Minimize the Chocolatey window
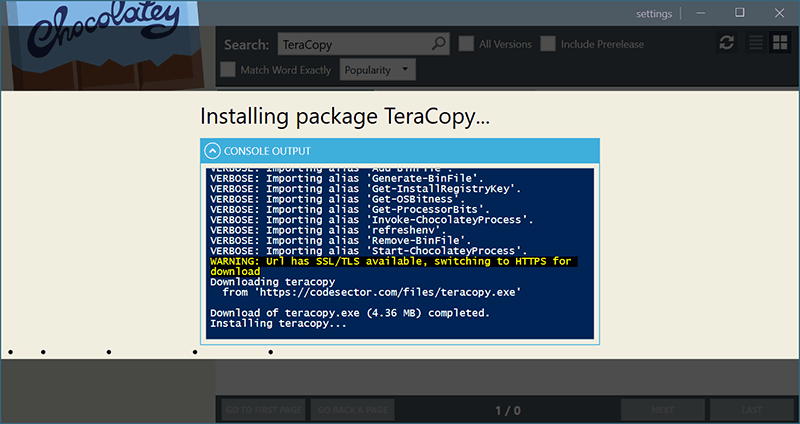Screen dimensions: 800x424 (x=701, y=13)
